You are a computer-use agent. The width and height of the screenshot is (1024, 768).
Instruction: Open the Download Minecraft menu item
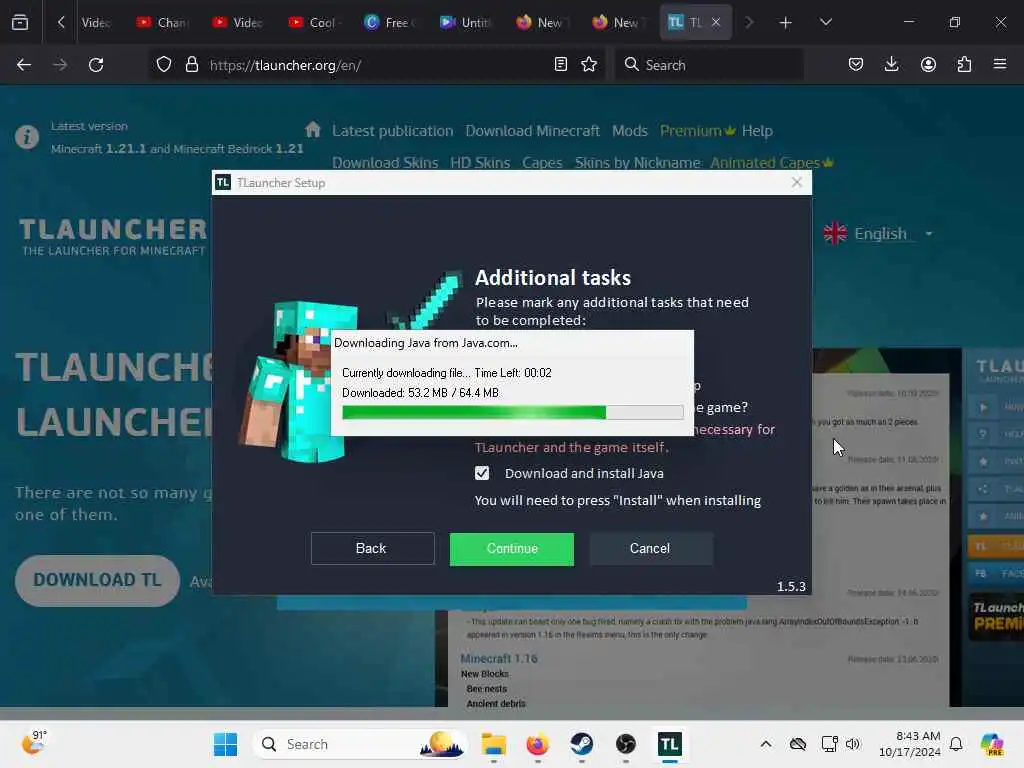tap(532, 131)
